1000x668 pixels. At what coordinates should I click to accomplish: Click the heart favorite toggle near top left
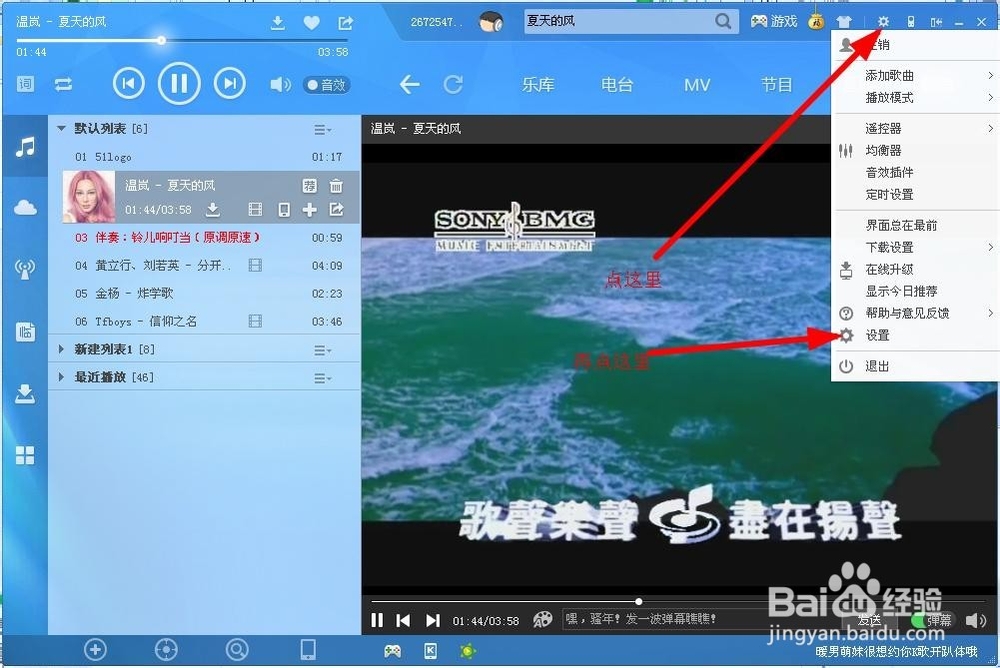311,21
